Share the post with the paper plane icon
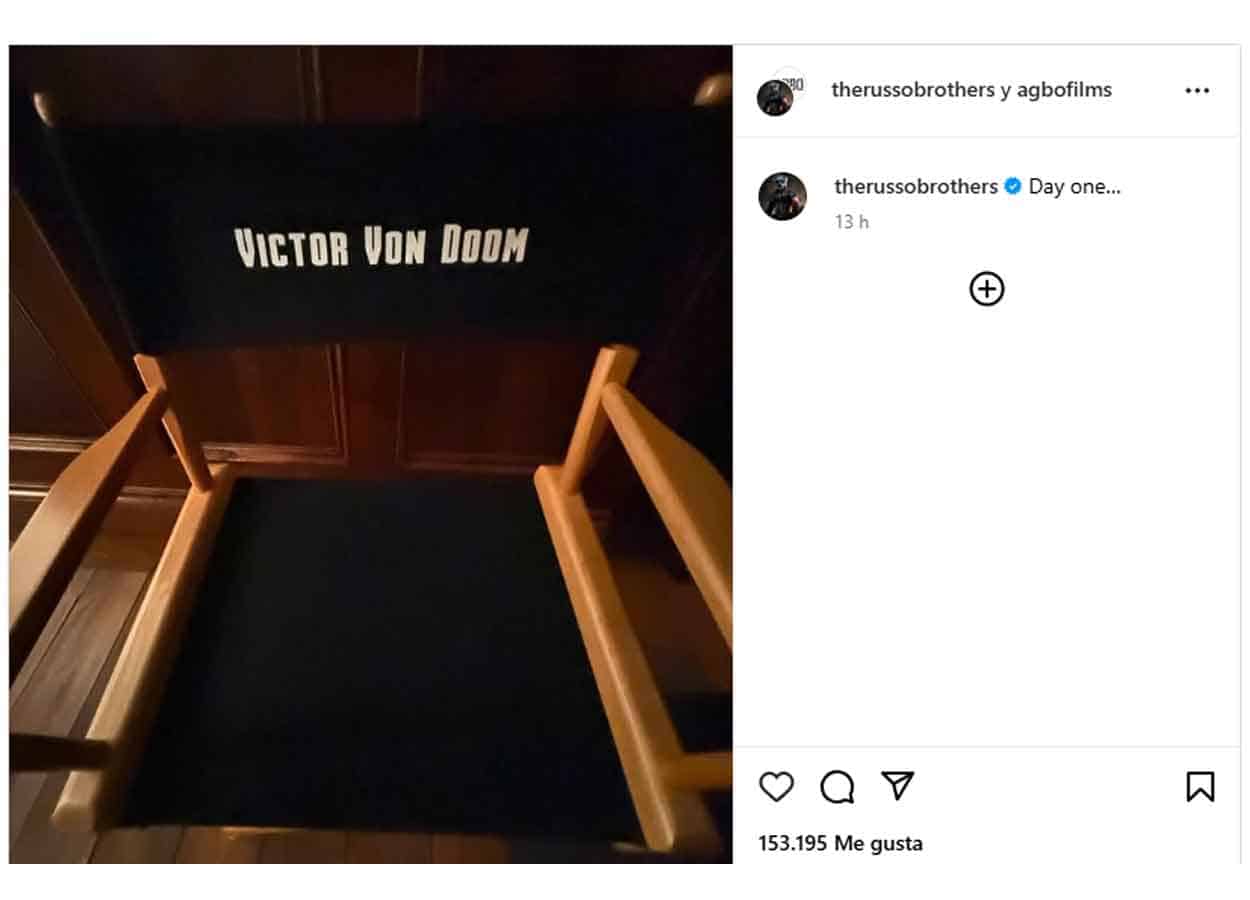This screenshot has width=1250, height=900. point(898,786)
